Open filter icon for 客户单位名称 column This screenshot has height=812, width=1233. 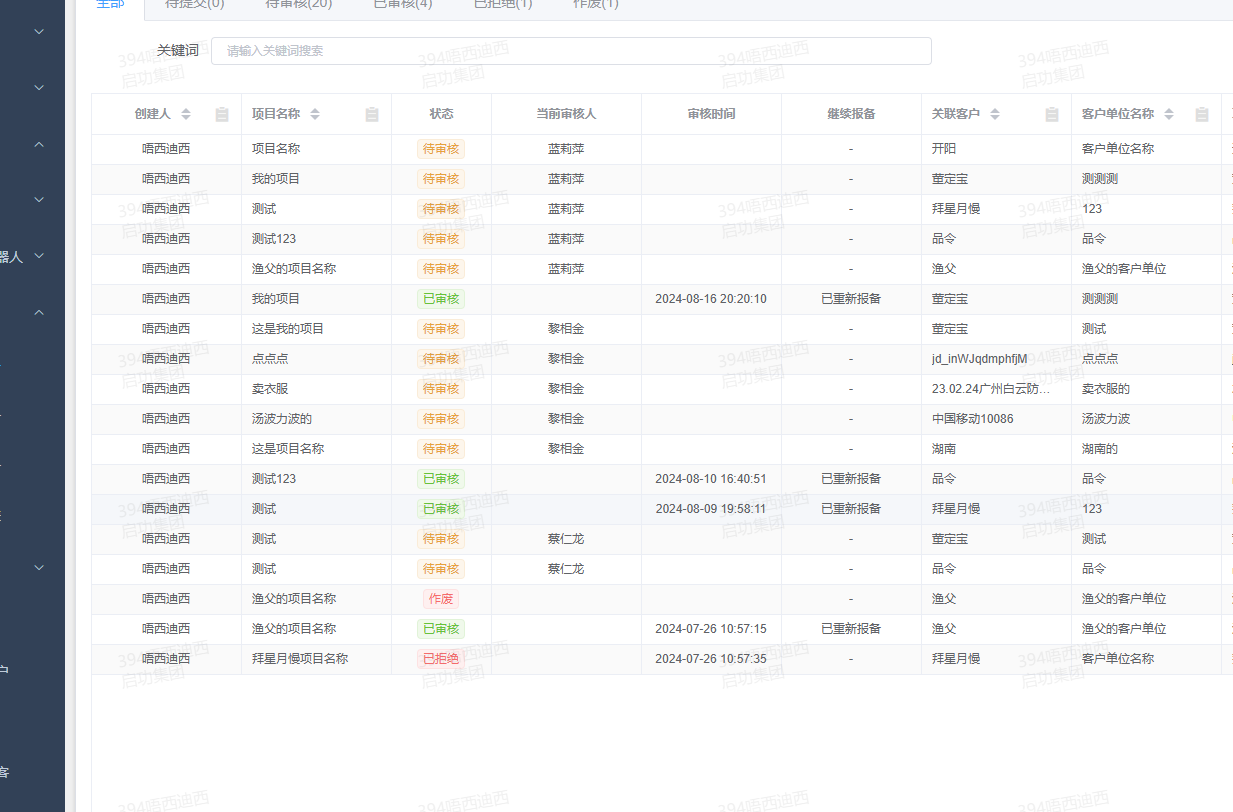click(1202, 114)
